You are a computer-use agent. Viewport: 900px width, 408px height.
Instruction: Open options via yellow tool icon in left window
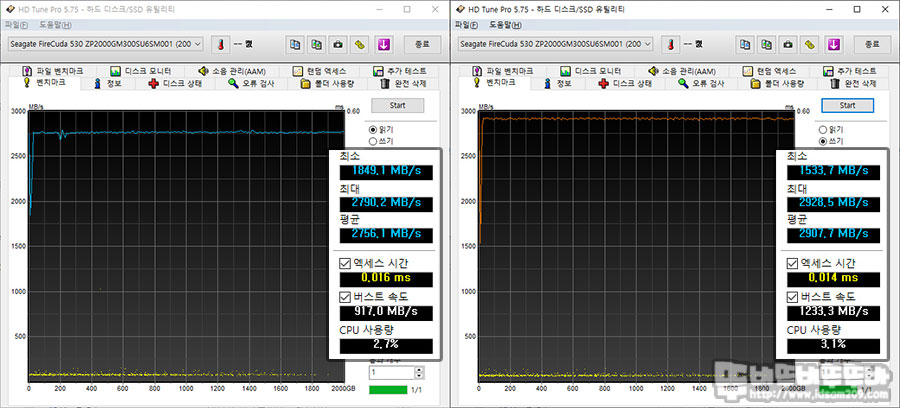pos(360,44)
